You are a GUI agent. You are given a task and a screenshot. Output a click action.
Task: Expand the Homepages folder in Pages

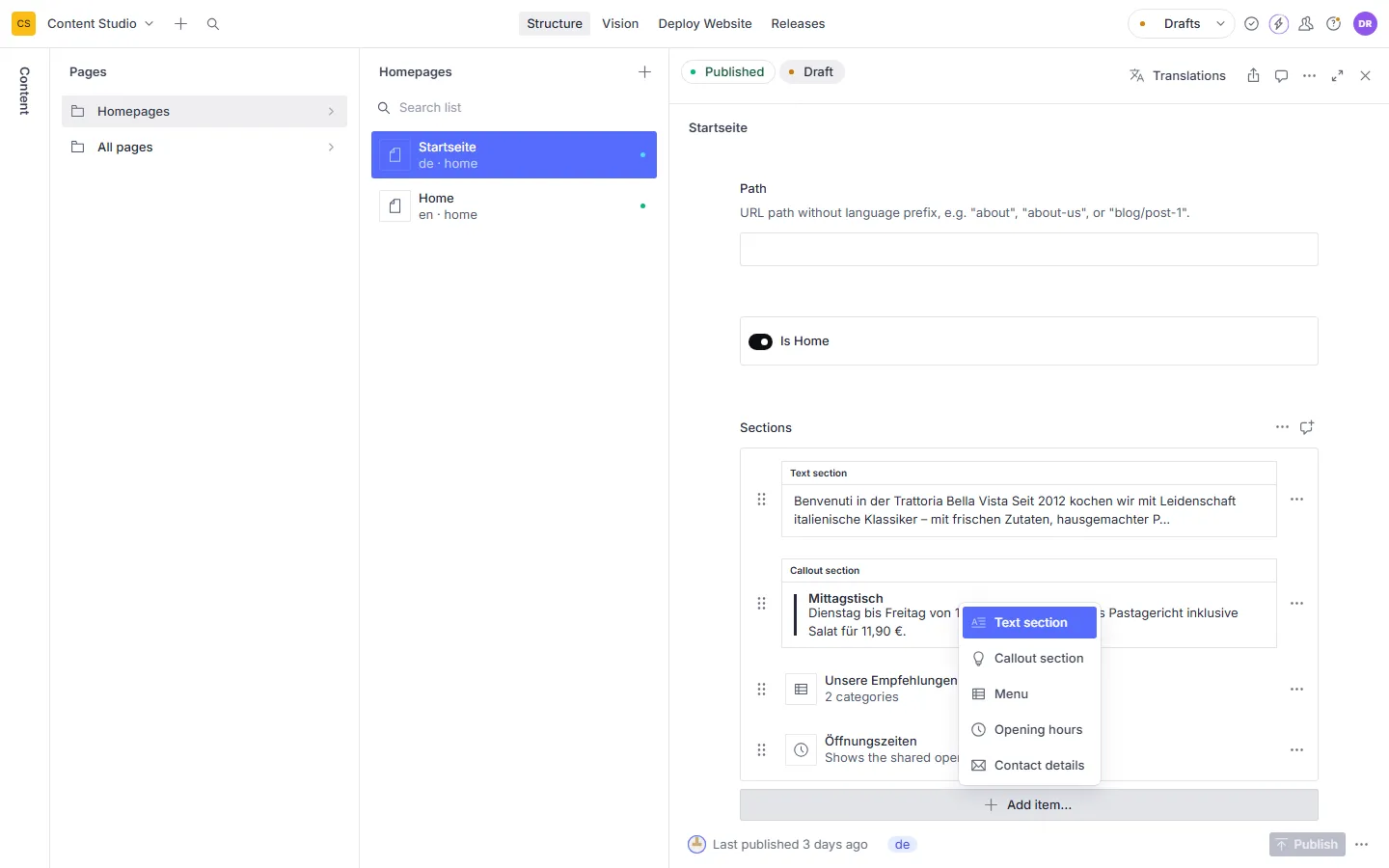tap(204, 111)
